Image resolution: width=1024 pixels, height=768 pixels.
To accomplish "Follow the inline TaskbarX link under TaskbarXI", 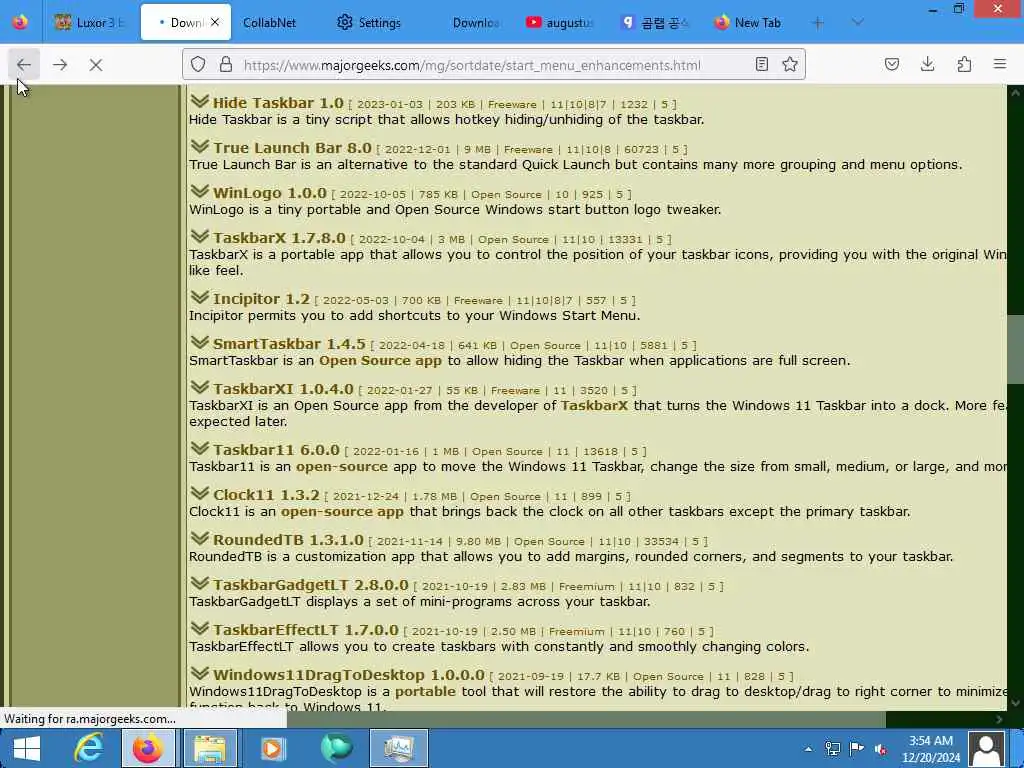I will (x=594, y=406).
